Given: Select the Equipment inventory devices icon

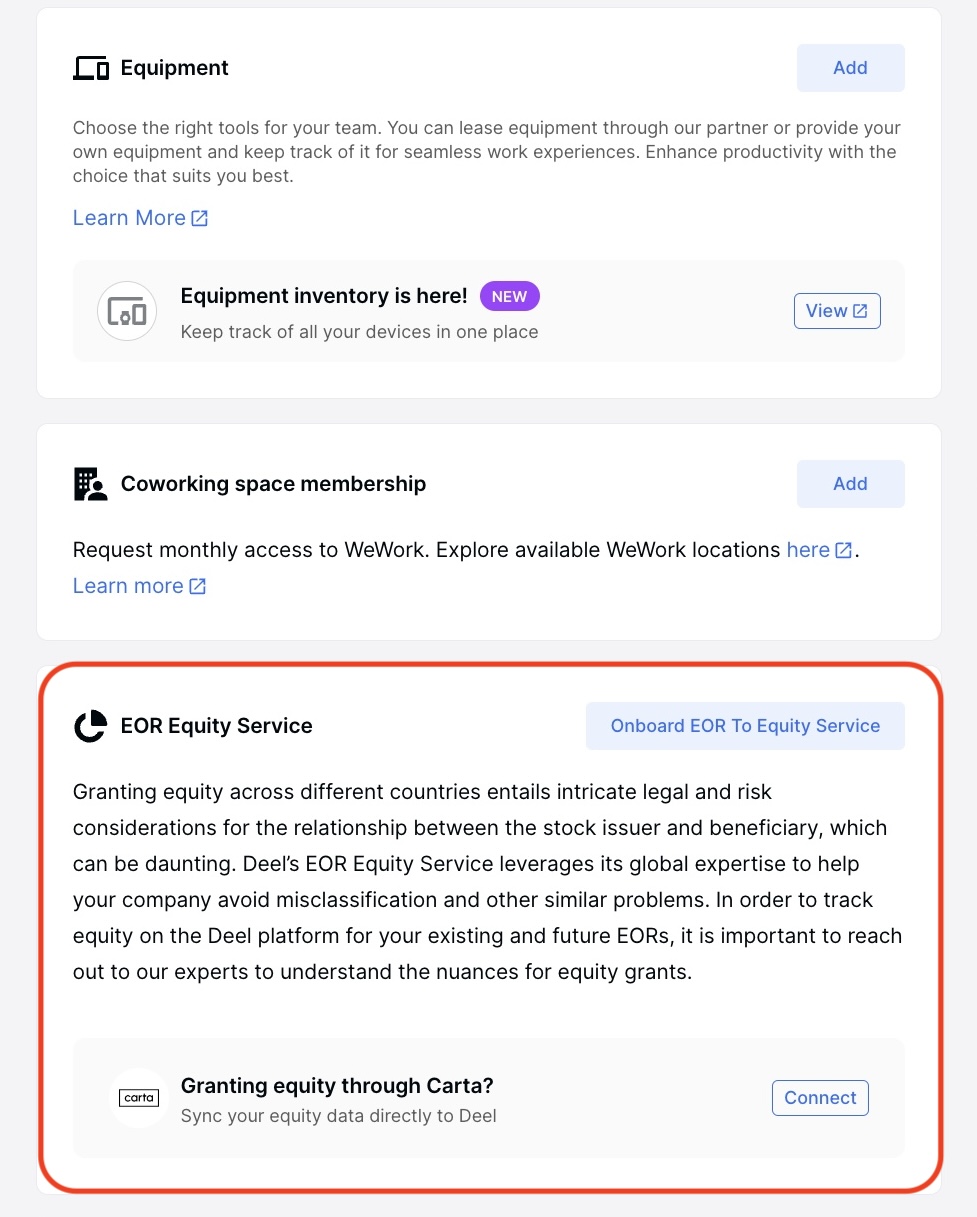Looking at the screenshot, I should coord(126,311).
